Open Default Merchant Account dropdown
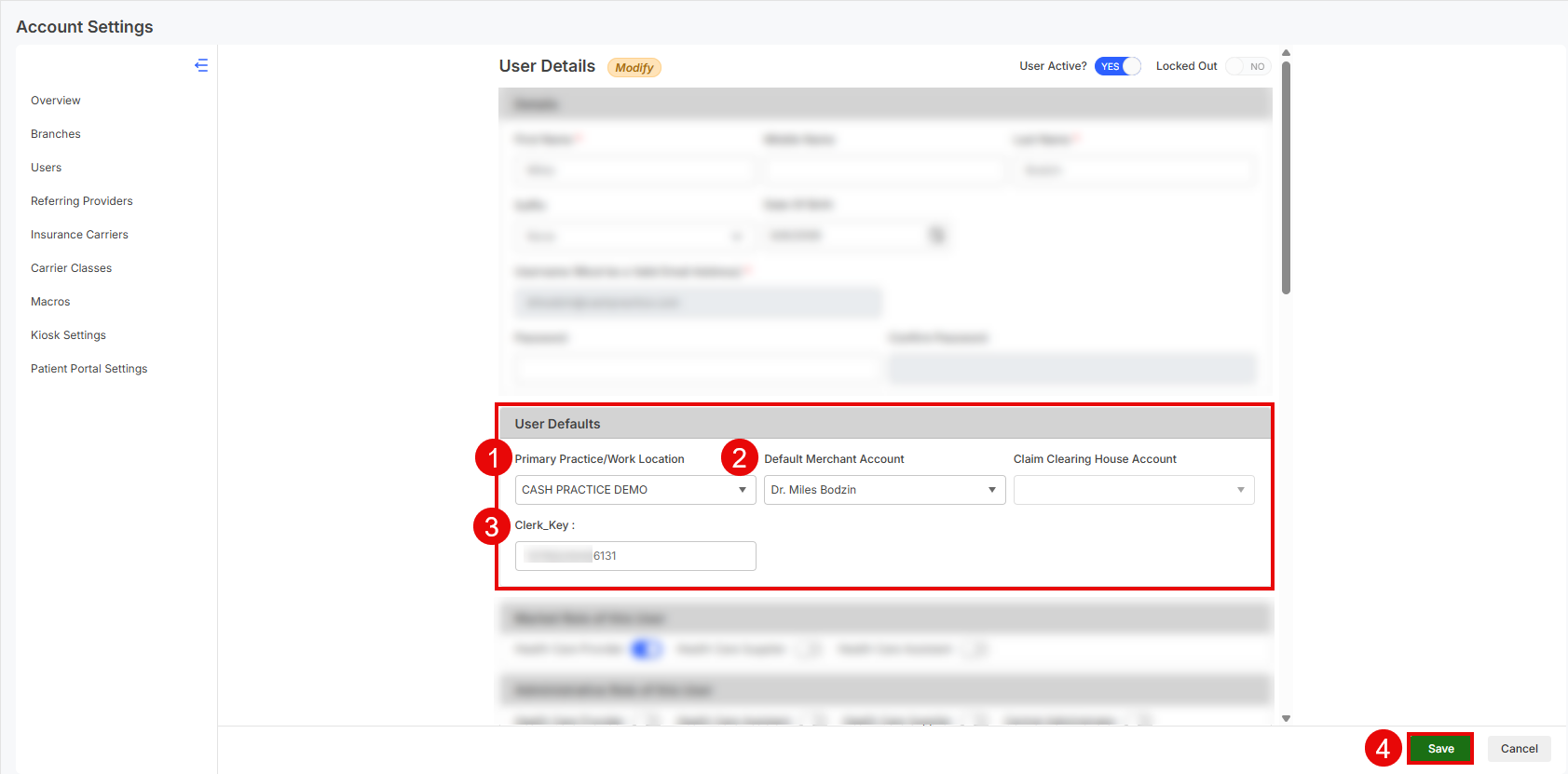Screen dimensions: 1568x774 [x=885, y=490]
